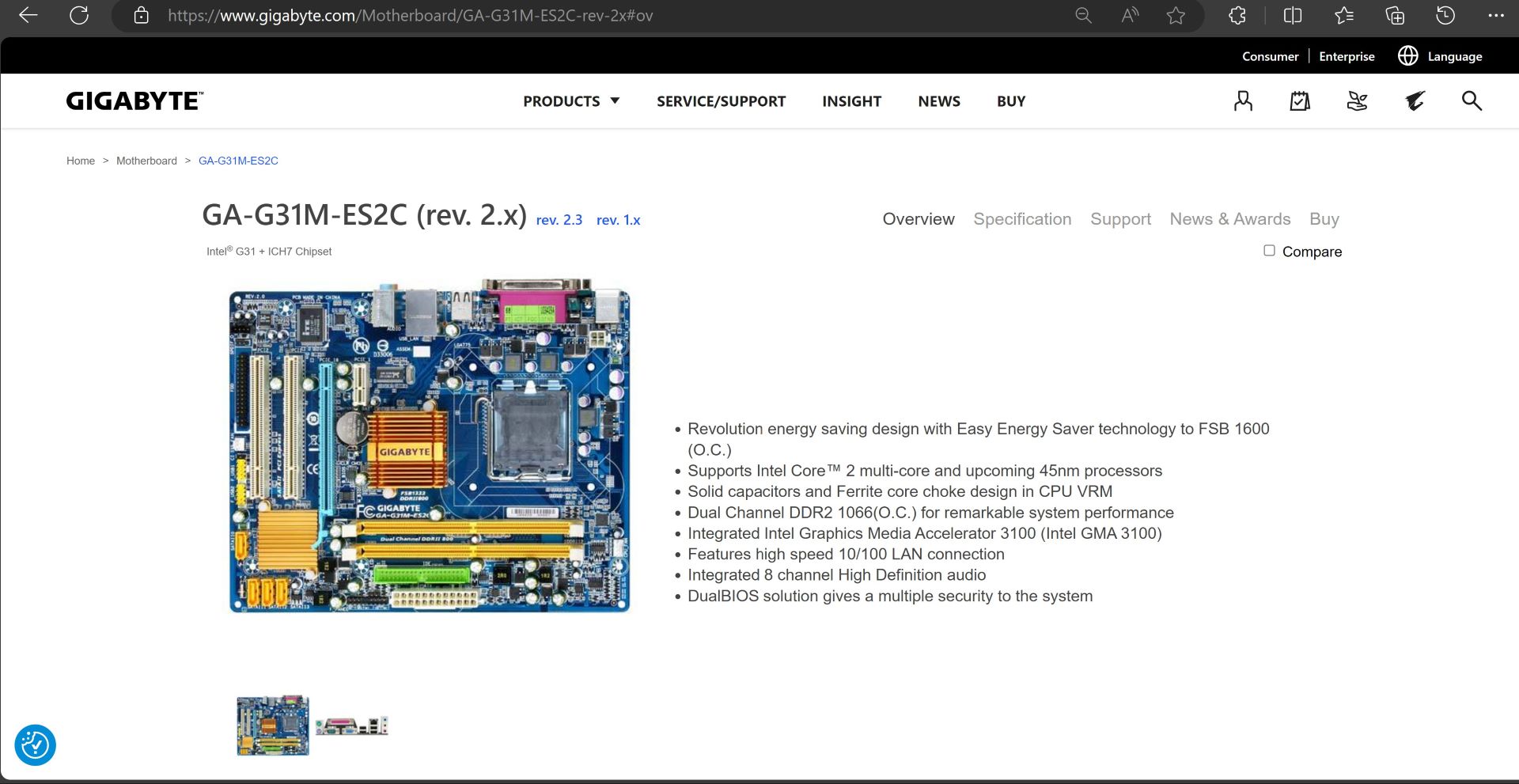
Task: Go to the Motherboard breadcrumb
Action: coord(146,161)
